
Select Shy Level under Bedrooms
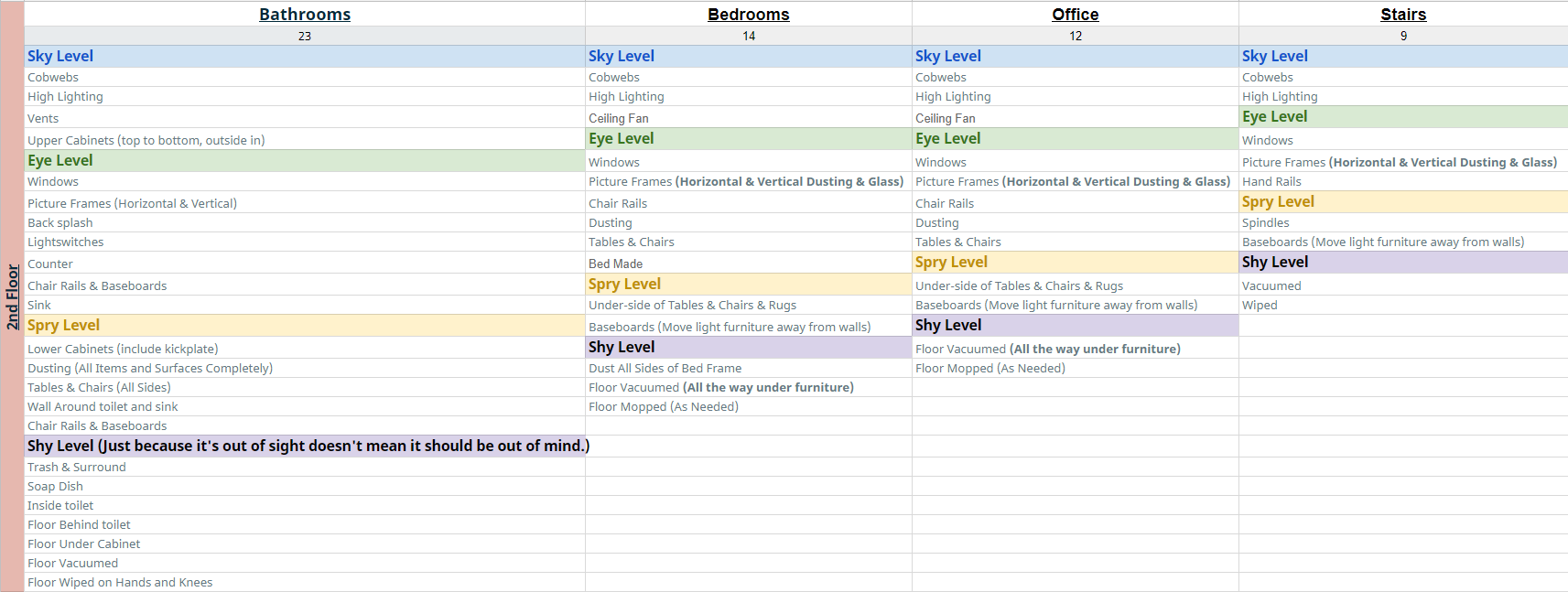[x=749, y=347]
